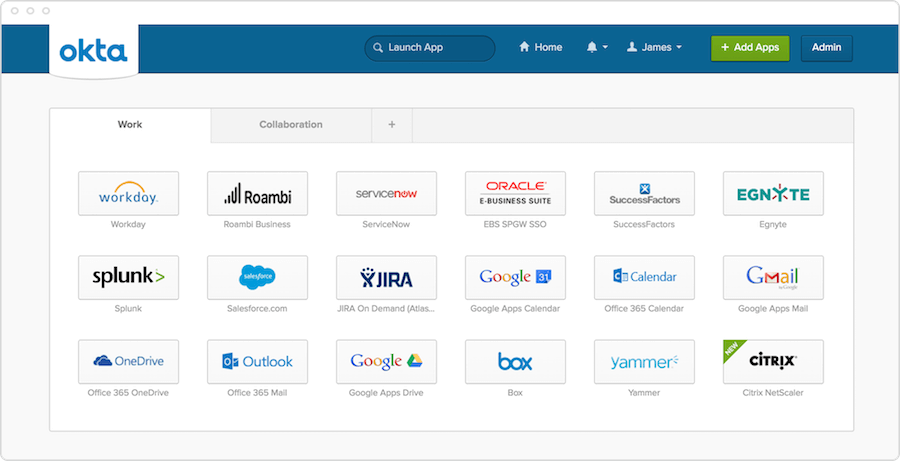The width and height of the screenshot is (900, 461).
Task: Open the ServiceNow app tile
Action: [386, 193]
